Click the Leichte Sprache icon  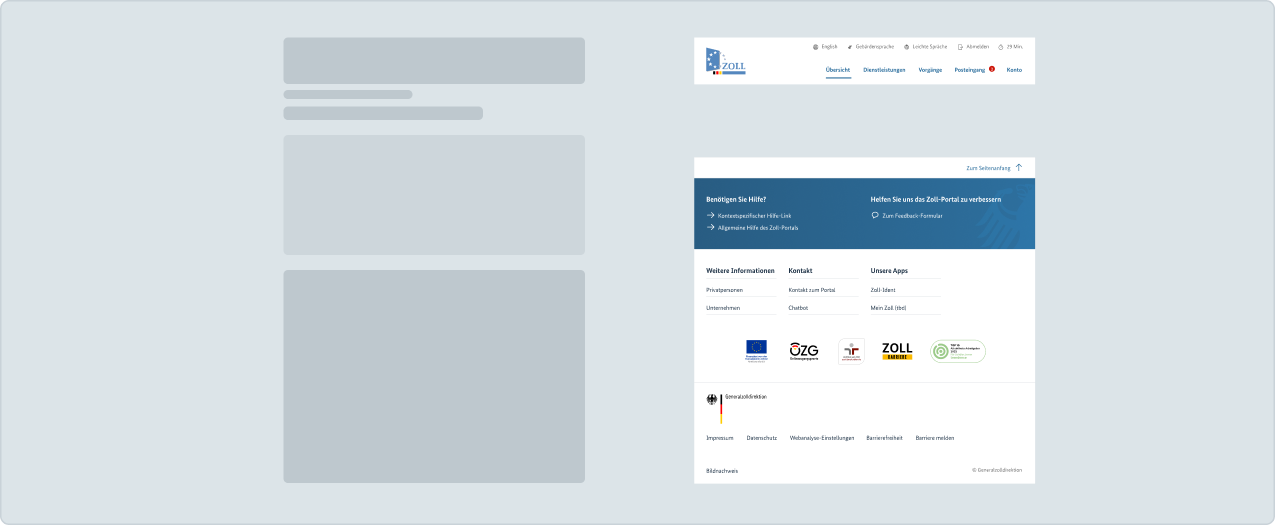(907, 47)
